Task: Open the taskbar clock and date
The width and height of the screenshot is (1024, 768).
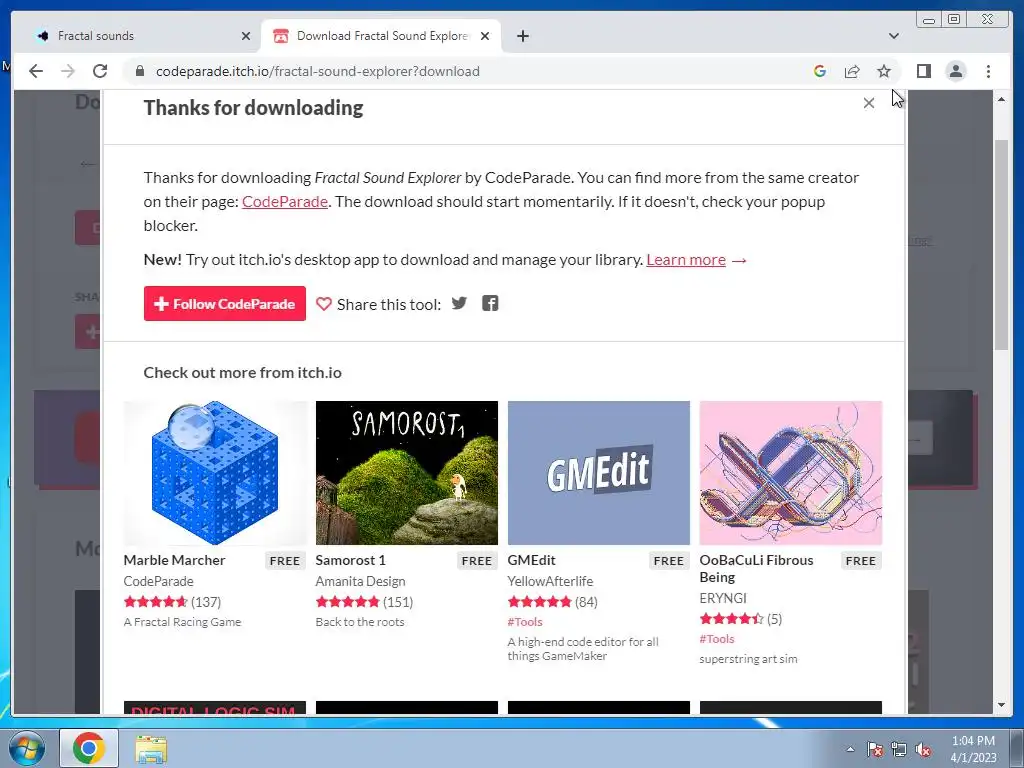Action: pos(973,749)
